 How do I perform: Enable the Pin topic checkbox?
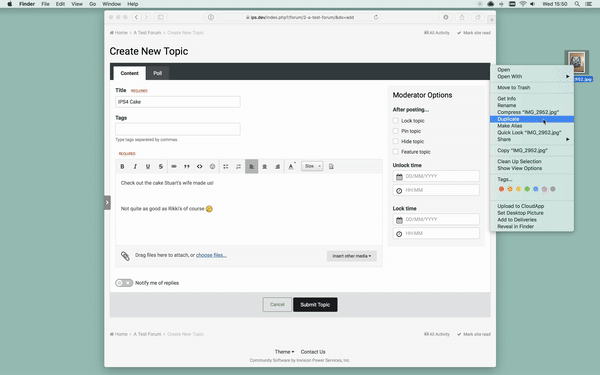396,131
